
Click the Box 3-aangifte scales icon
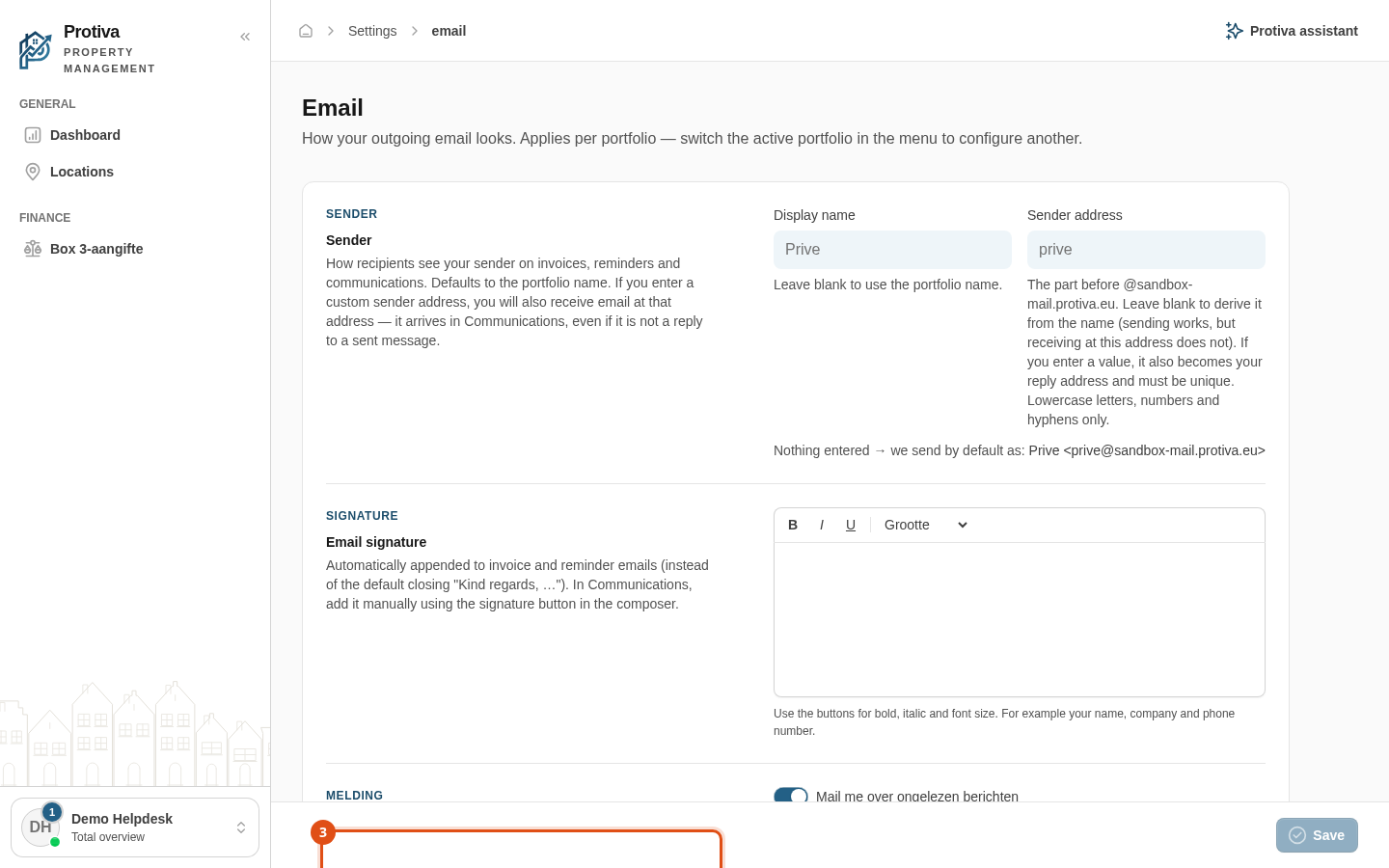33,249
